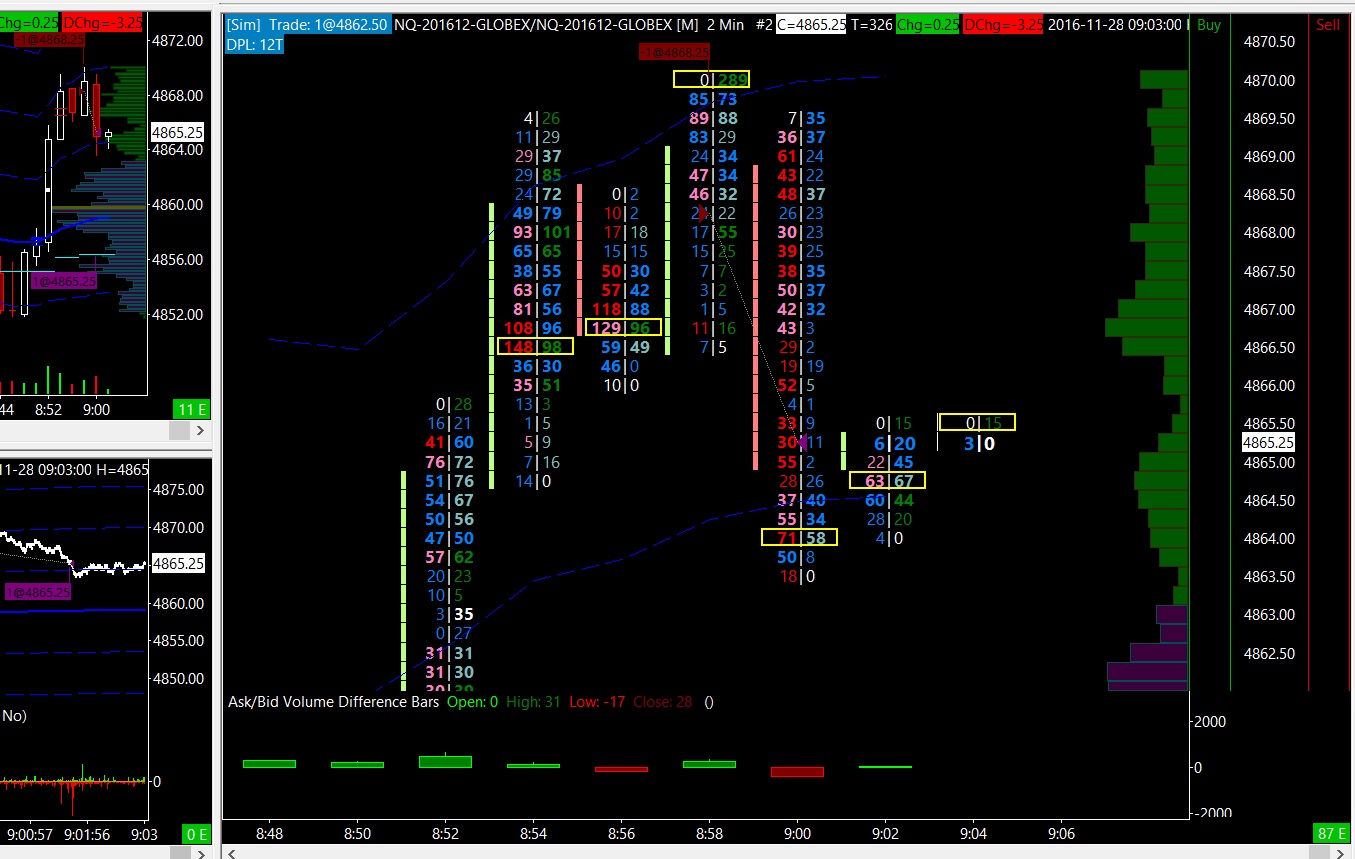
Task: Click the NQ-201612-GLOBEX symbol text in the header
Action: tap(532, 25)
